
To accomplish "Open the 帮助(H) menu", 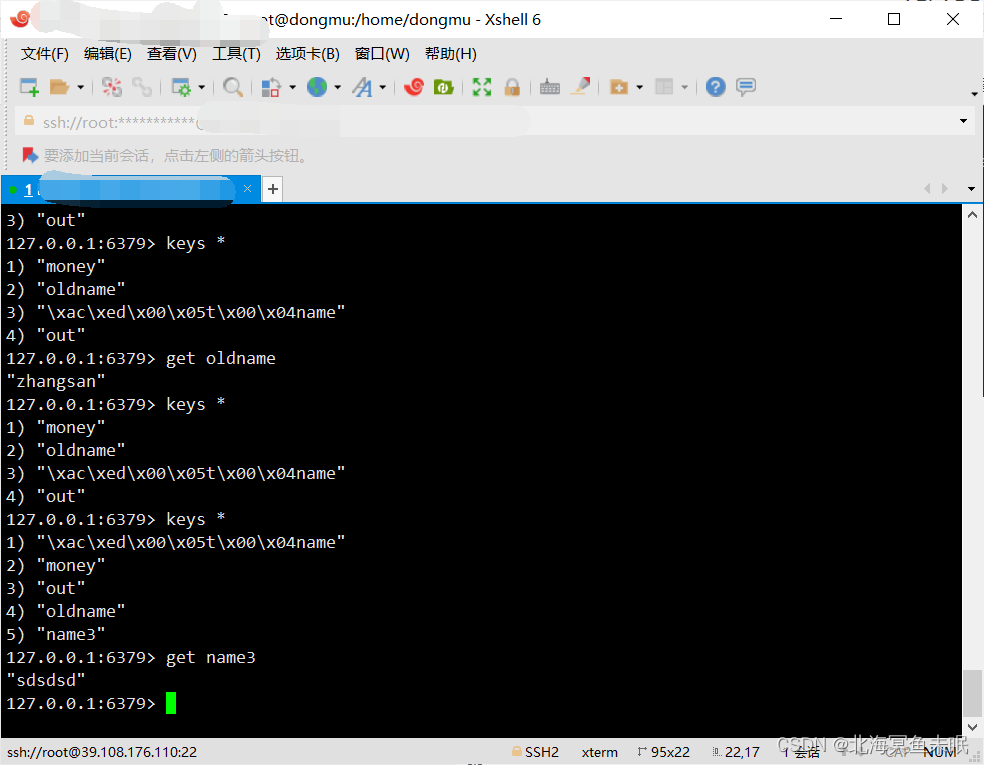I will coord(451,54).
